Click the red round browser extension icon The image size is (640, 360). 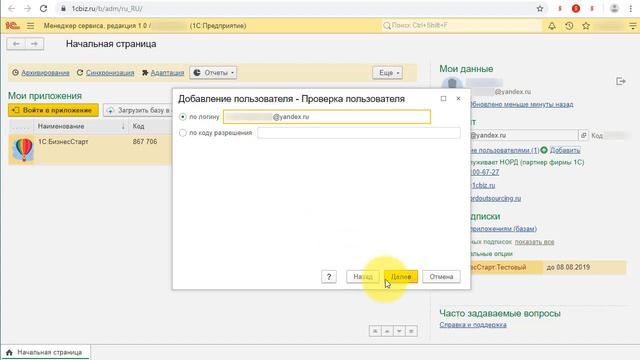pyautogui.click(x=576, y=9)
